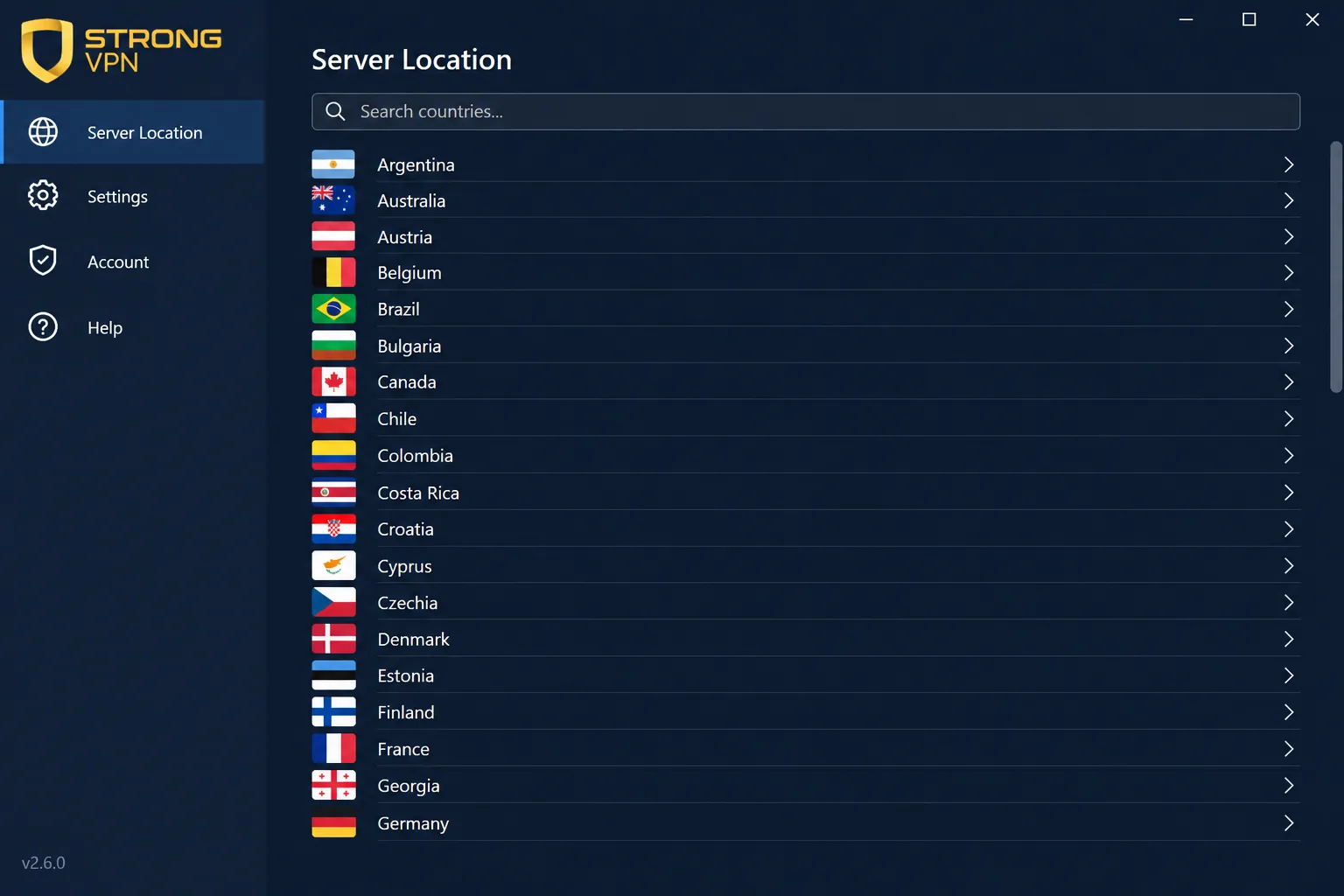Expand Brazil server list chevron
The width and height of the screenshot is (1344, 896).
point(1288,309)
